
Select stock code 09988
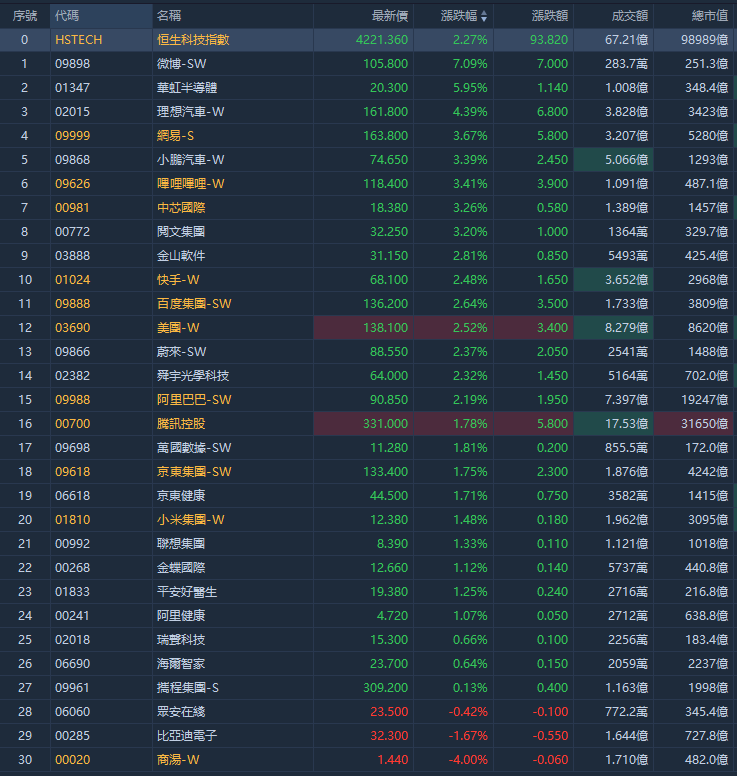pyautogui.click(x=72, y=400)
